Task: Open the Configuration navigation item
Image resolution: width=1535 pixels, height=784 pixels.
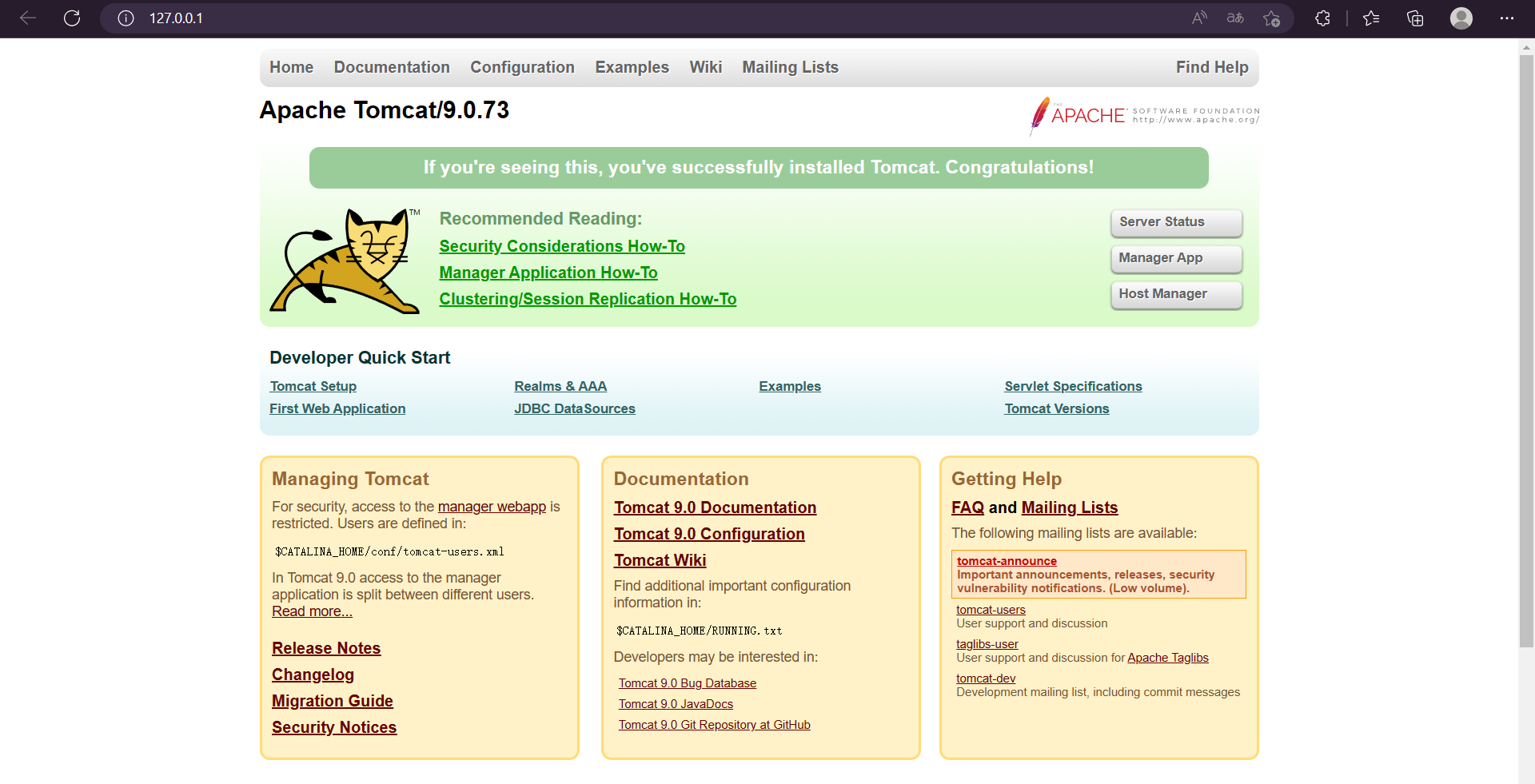Action: (x=522, y=67)
